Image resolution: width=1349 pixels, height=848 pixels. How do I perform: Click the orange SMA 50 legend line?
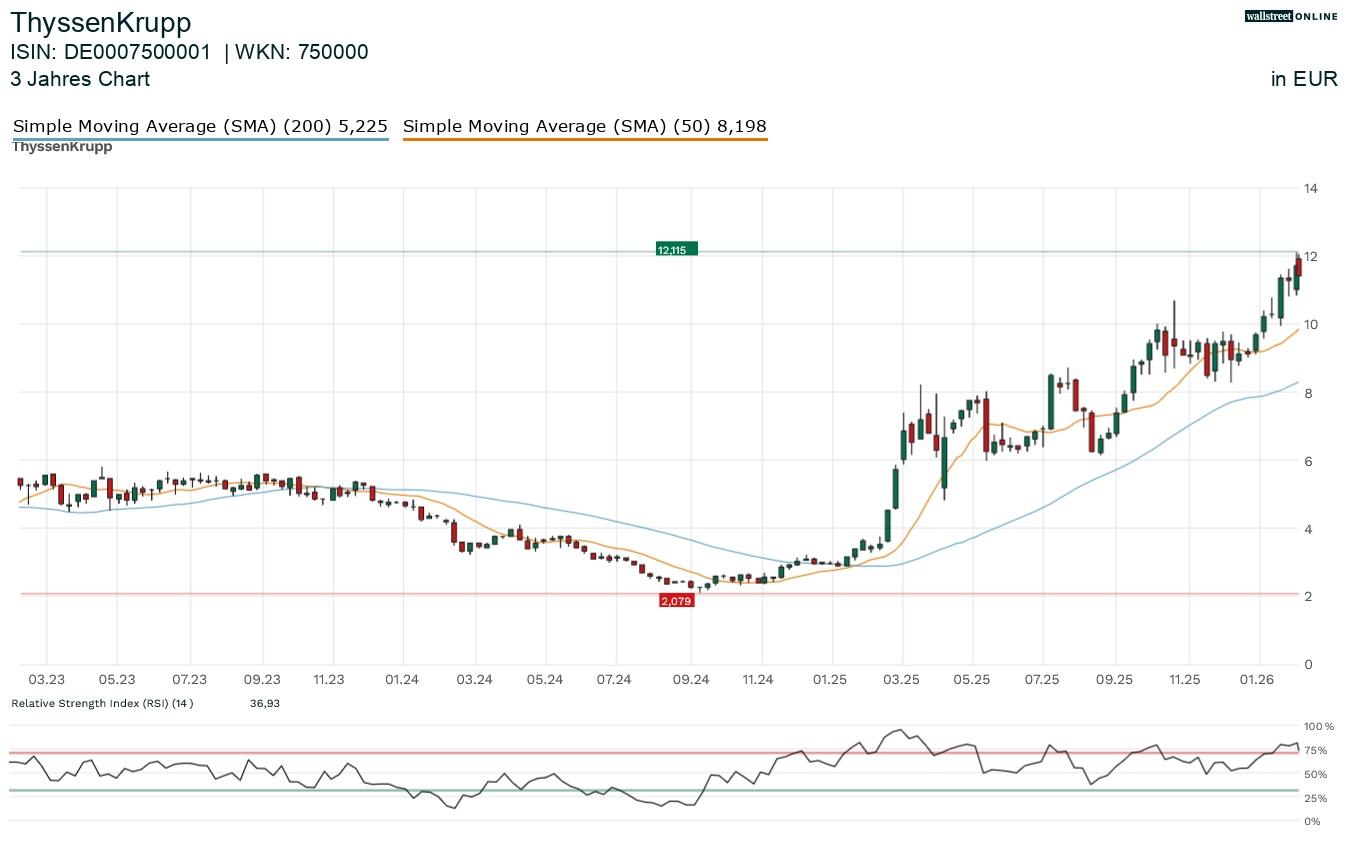click(585, 140)
